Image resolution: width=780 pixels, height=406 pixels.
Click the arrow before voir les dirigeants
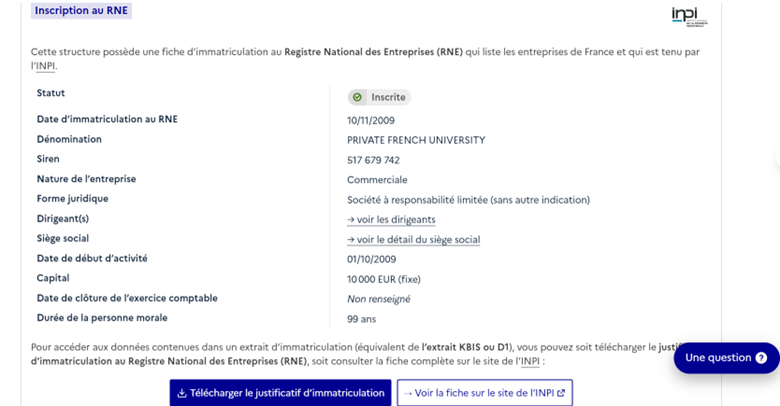tap(351, 219)
